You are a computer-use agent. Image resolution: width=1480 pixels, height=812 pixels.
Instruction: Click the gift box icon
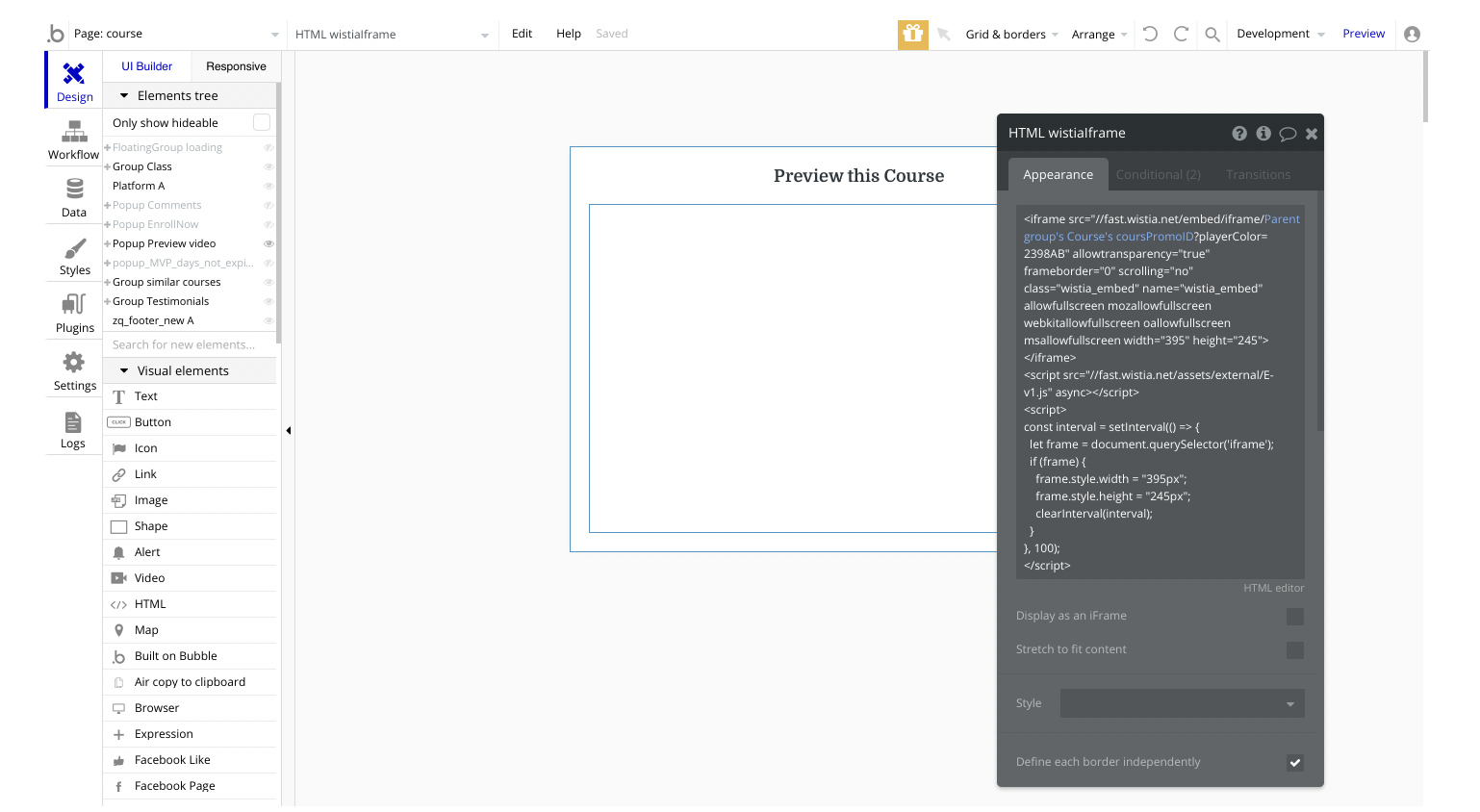click(913, 34)
